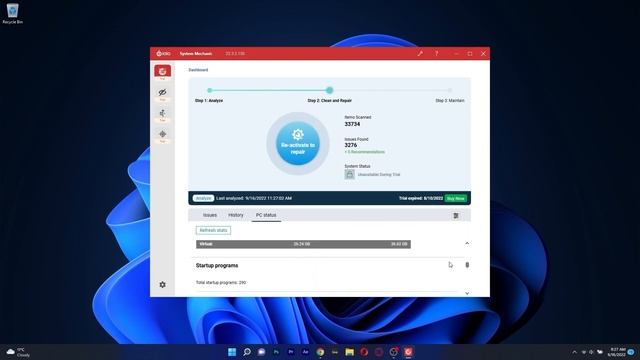The height and width of the screenshot is (360, 640).
Task: Open the green Recommendations link
Action: 364,152
